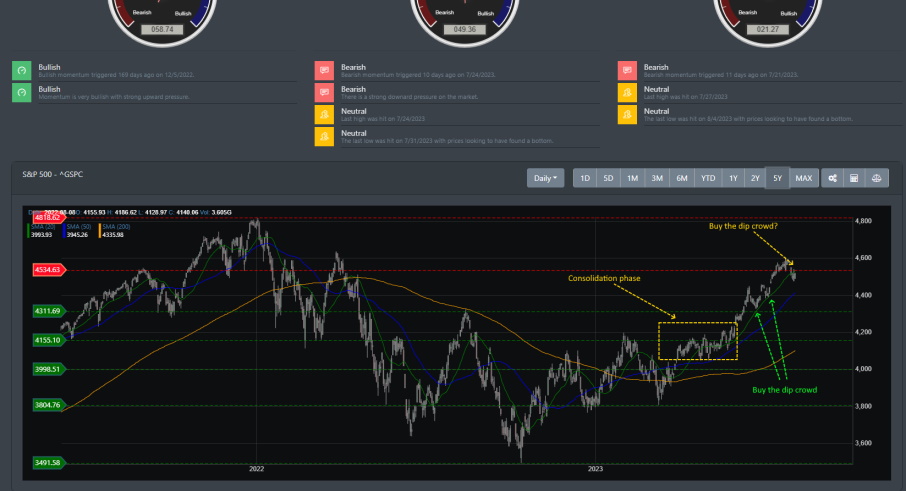Open the chart indicators settings gears icon
The width and height of the screenshot is (906, 491).
click(832, 178)
